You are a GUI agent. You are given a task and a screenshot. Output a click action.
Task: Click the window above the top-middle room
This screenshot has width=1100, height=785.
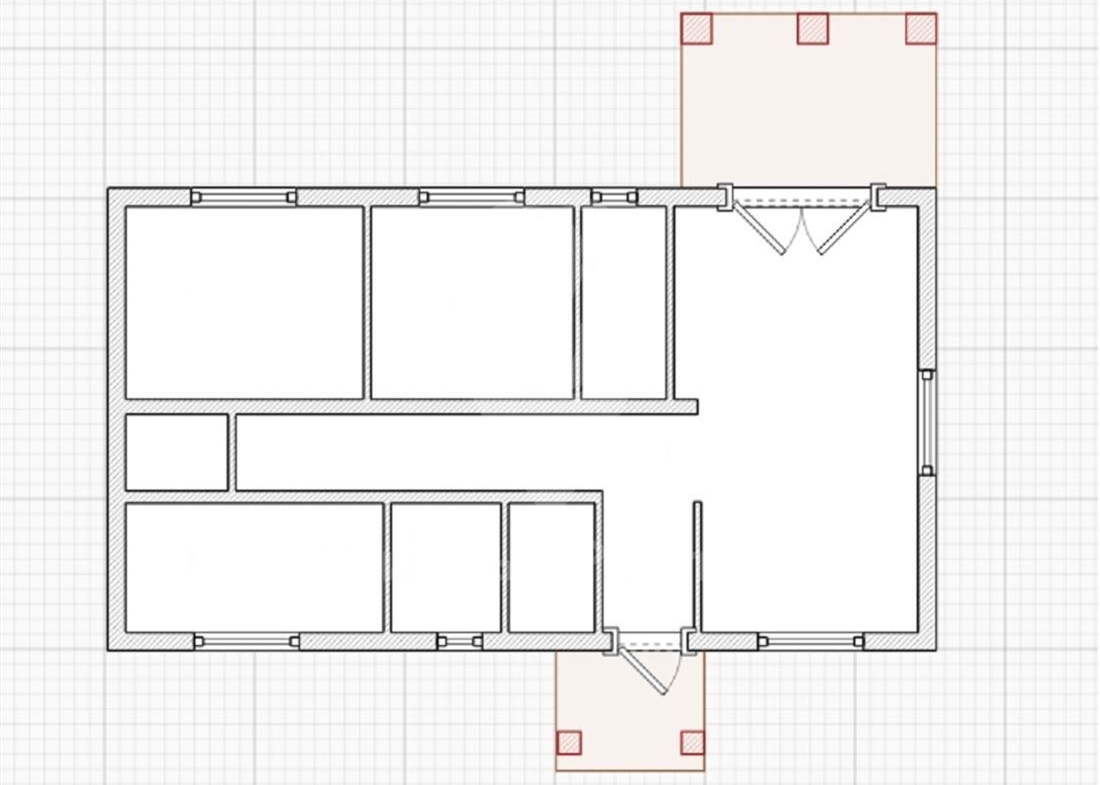pos(470,197)
